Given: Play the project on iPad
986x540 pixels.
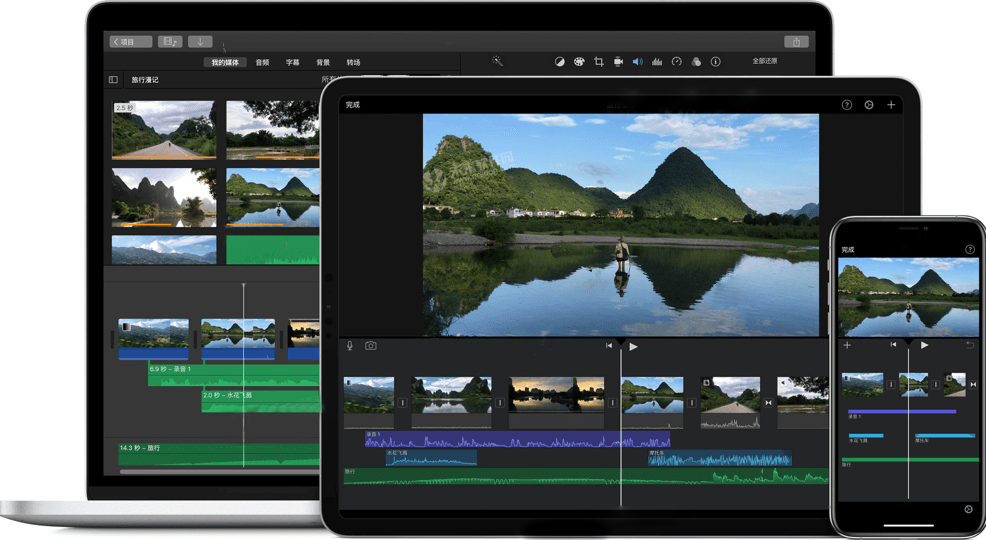Looking at the screenshot, I should (633, 346).
